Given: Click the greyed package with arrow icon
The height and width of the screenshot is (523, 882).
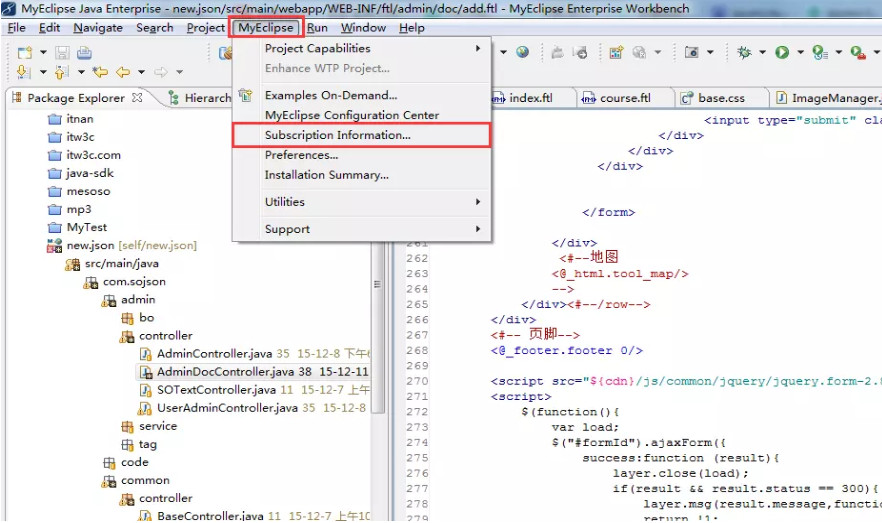Looking at the screenshot, I should 580,52.
